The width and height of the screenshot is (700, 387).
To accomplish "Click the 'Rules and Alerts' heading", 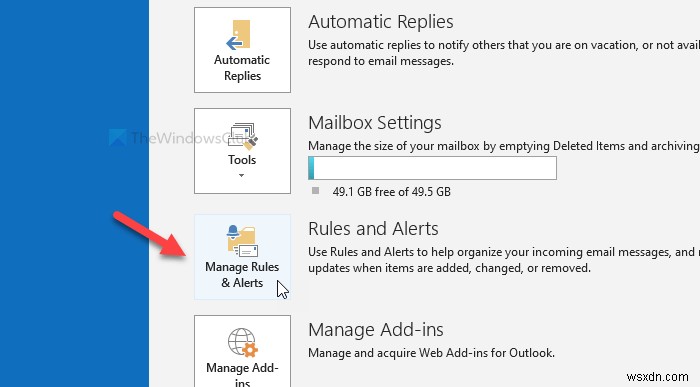I will [373, 229].
